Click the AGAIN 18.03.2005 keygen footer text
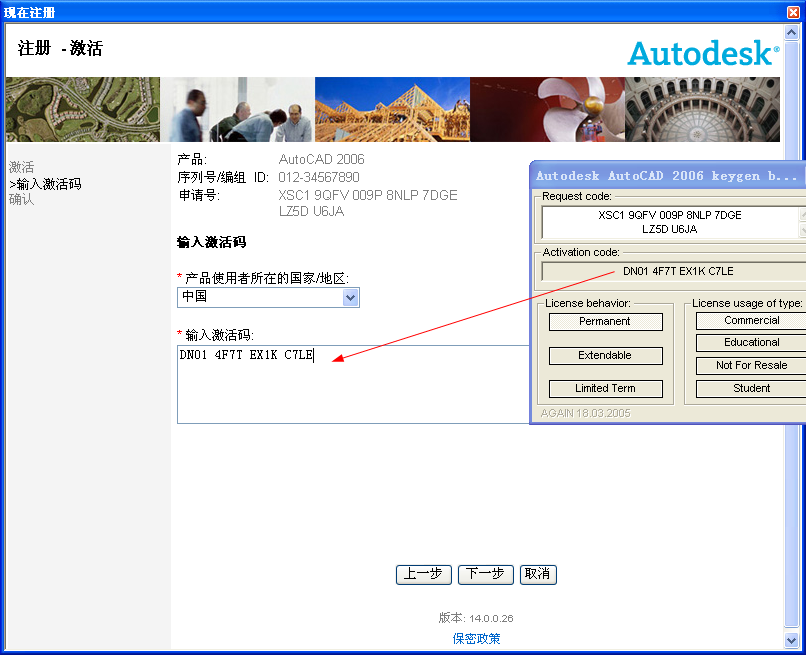The width and height of the screenshot is (806, 655). coord(585,413)
